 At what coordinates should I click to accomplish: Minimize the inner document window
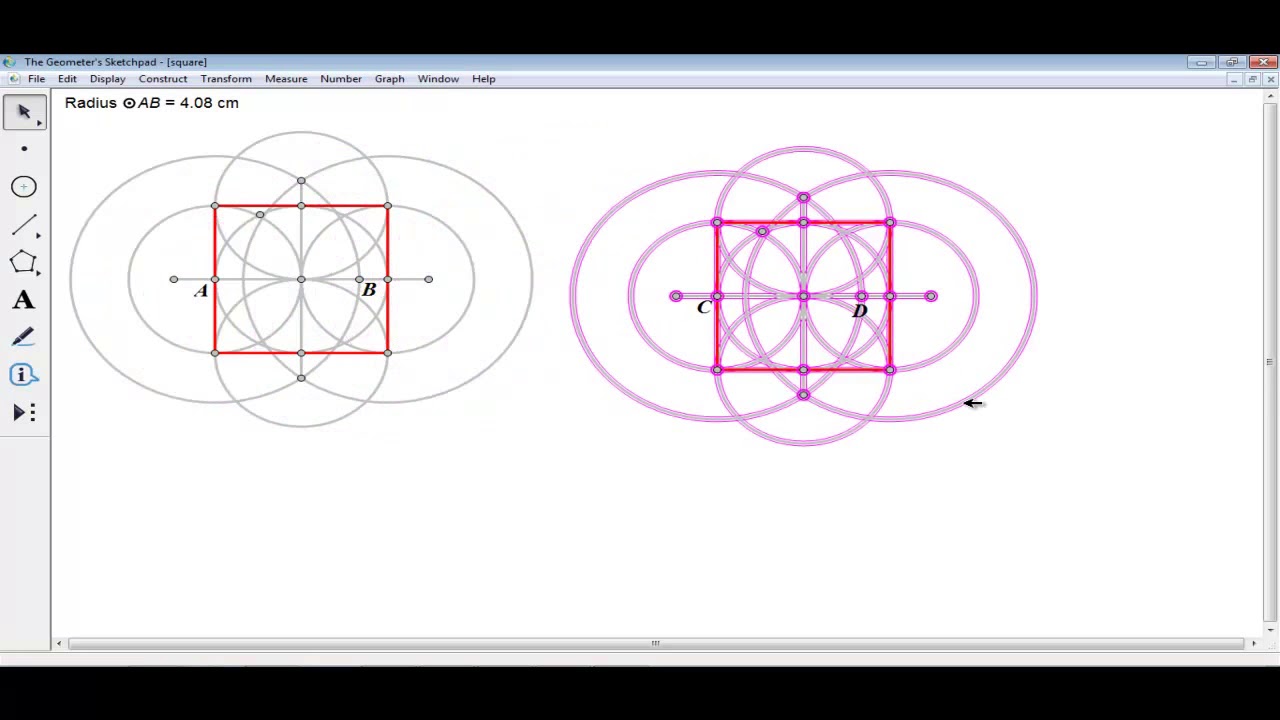tap(1234, 79)
